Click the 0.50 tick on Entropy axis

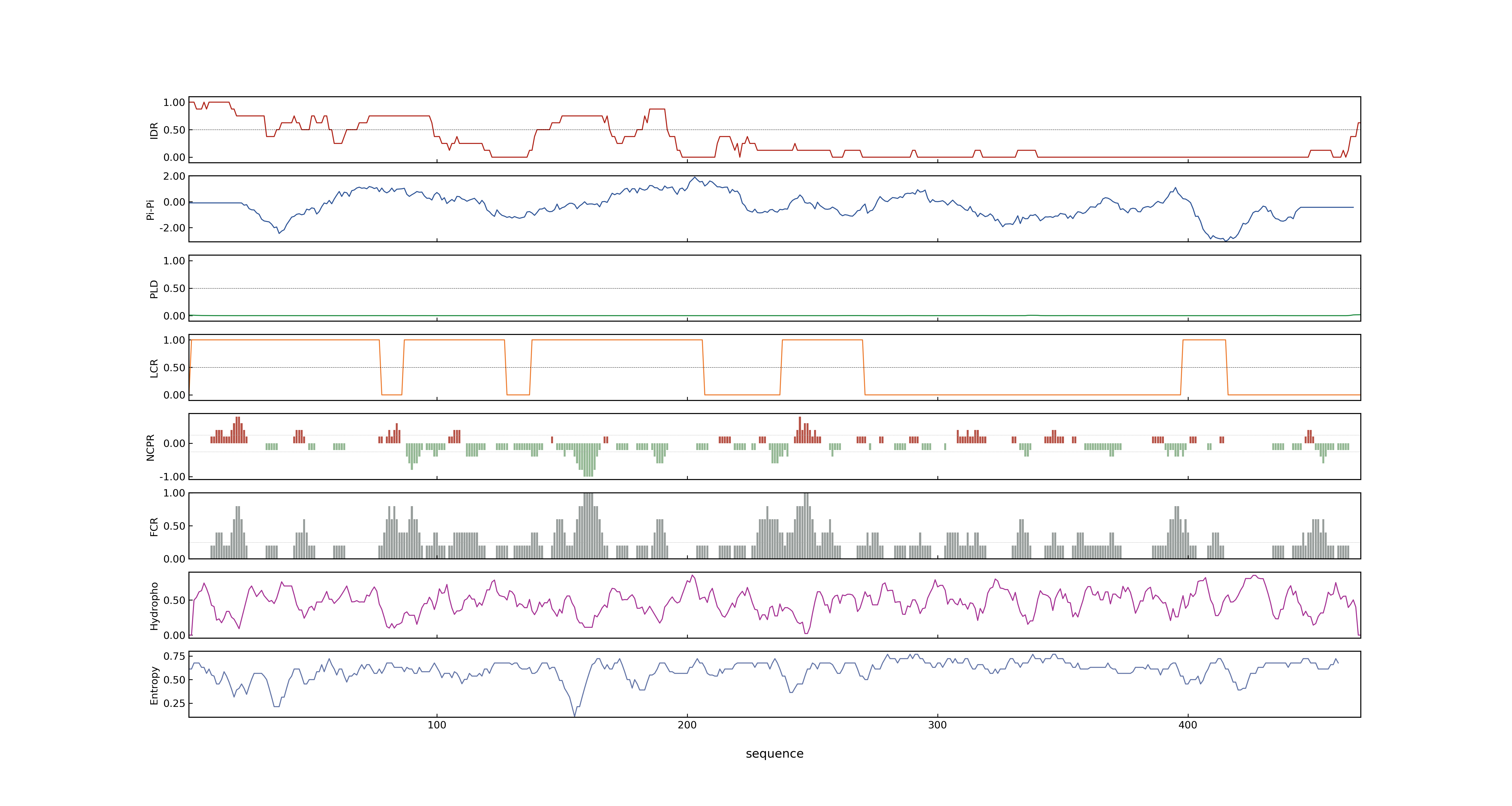[x=174, y=679]
